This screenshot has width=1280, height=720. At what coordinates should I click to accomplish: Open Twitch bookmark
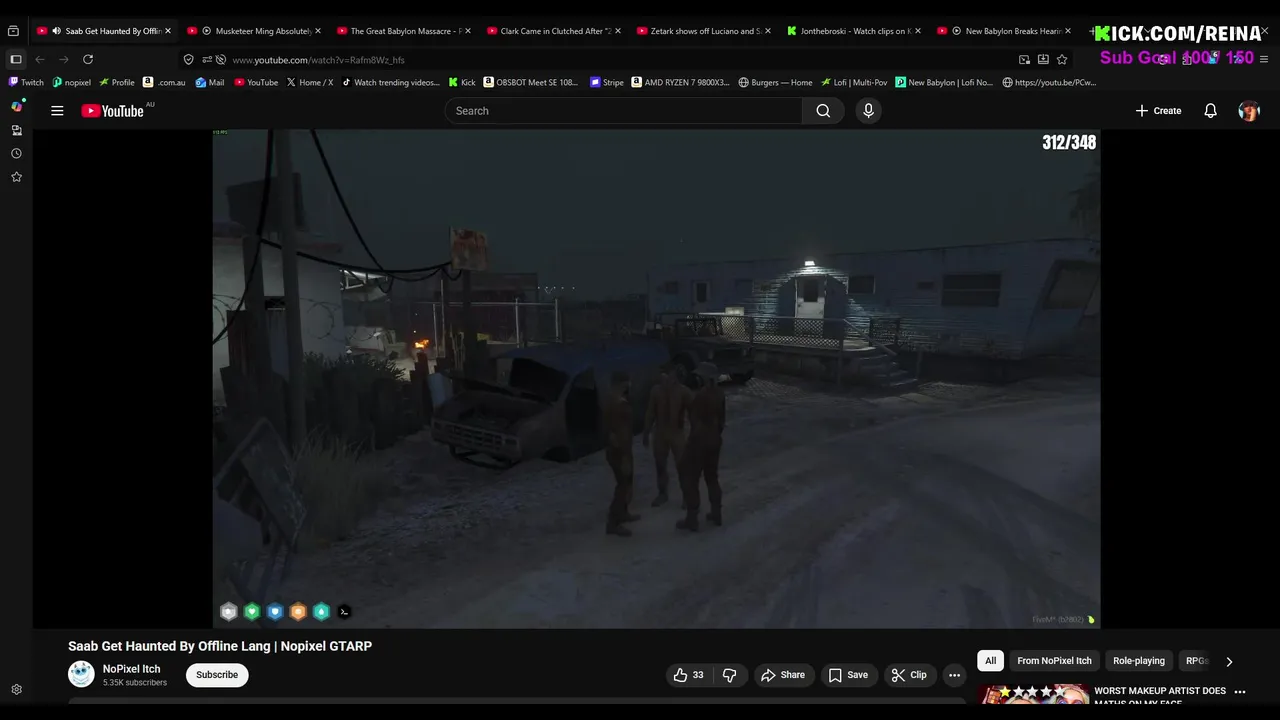(27, 83)
